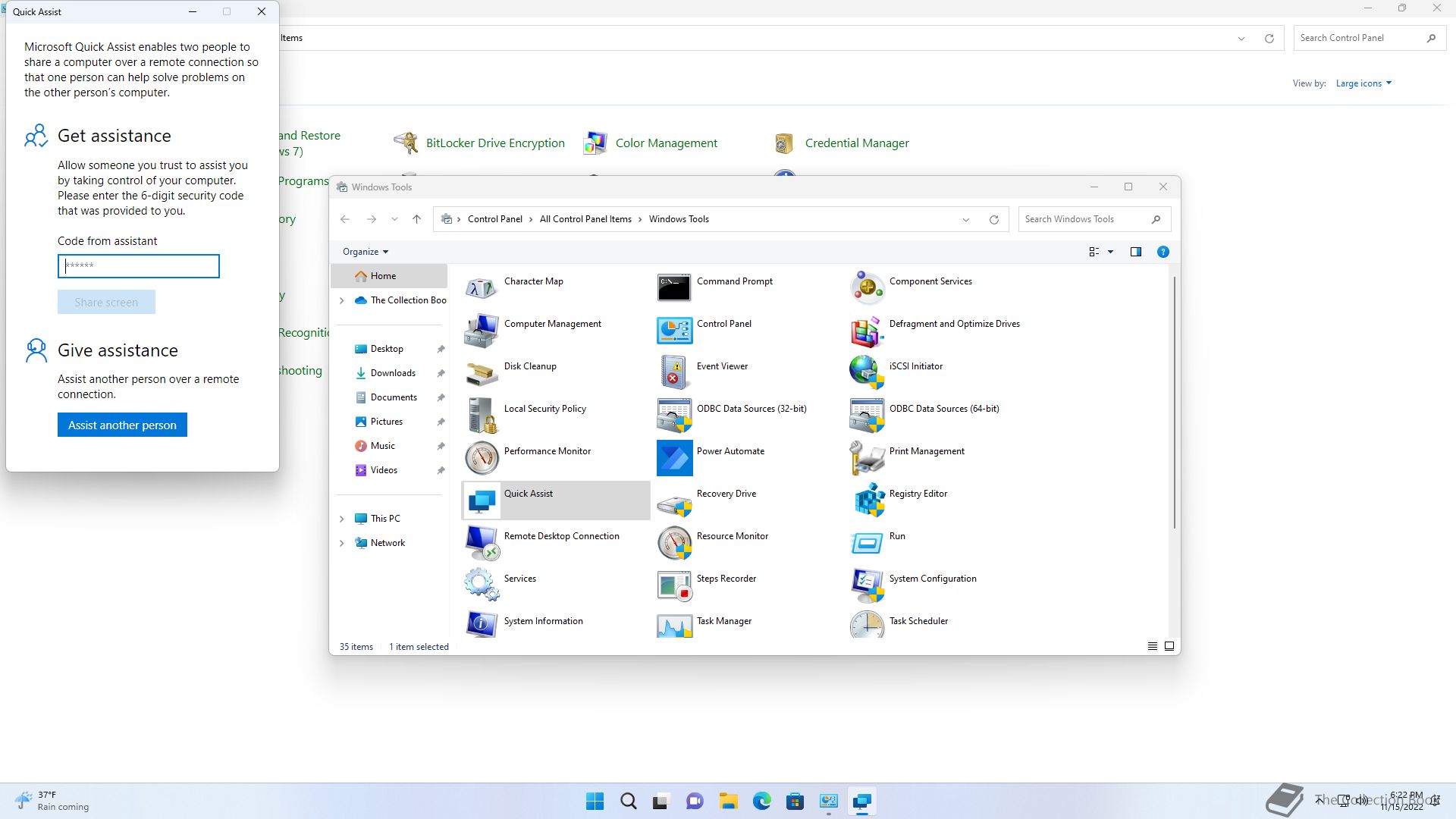Open Performance Monitor icon
This screenshot has height=819, width=1456.
click(x=482, y=458)
